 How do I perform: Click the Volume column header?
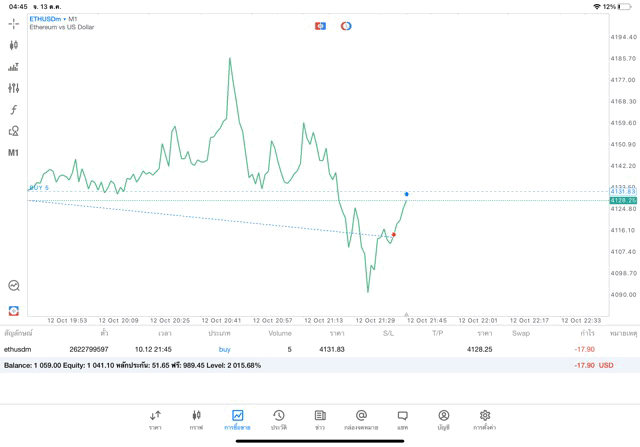click(280, 333)
